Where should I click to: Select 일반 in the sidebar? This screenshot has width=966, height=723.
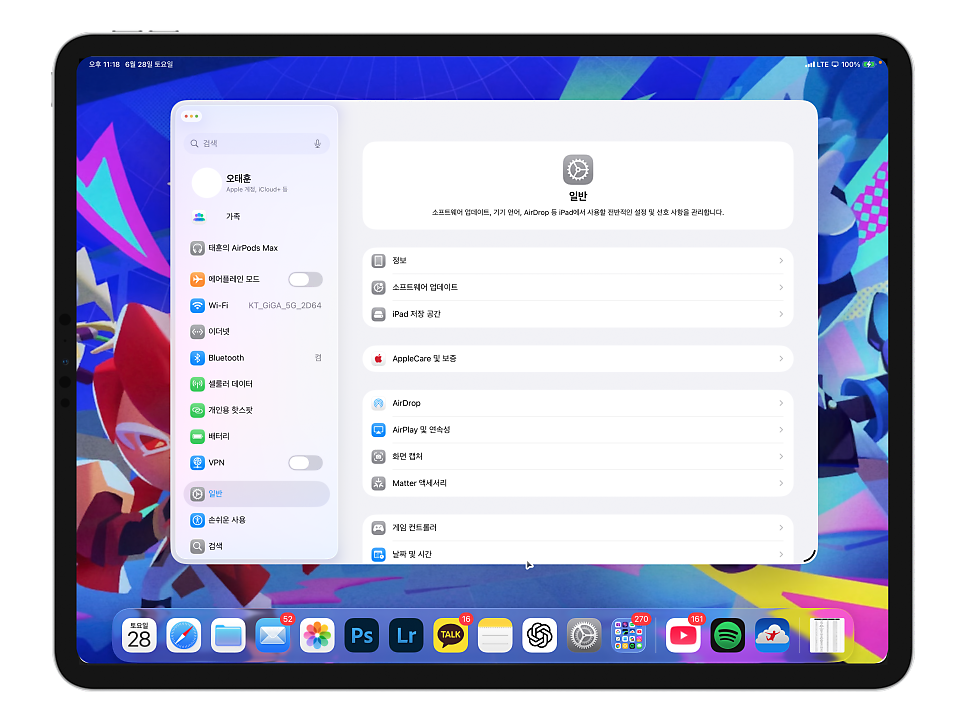[x=256, y=494]
